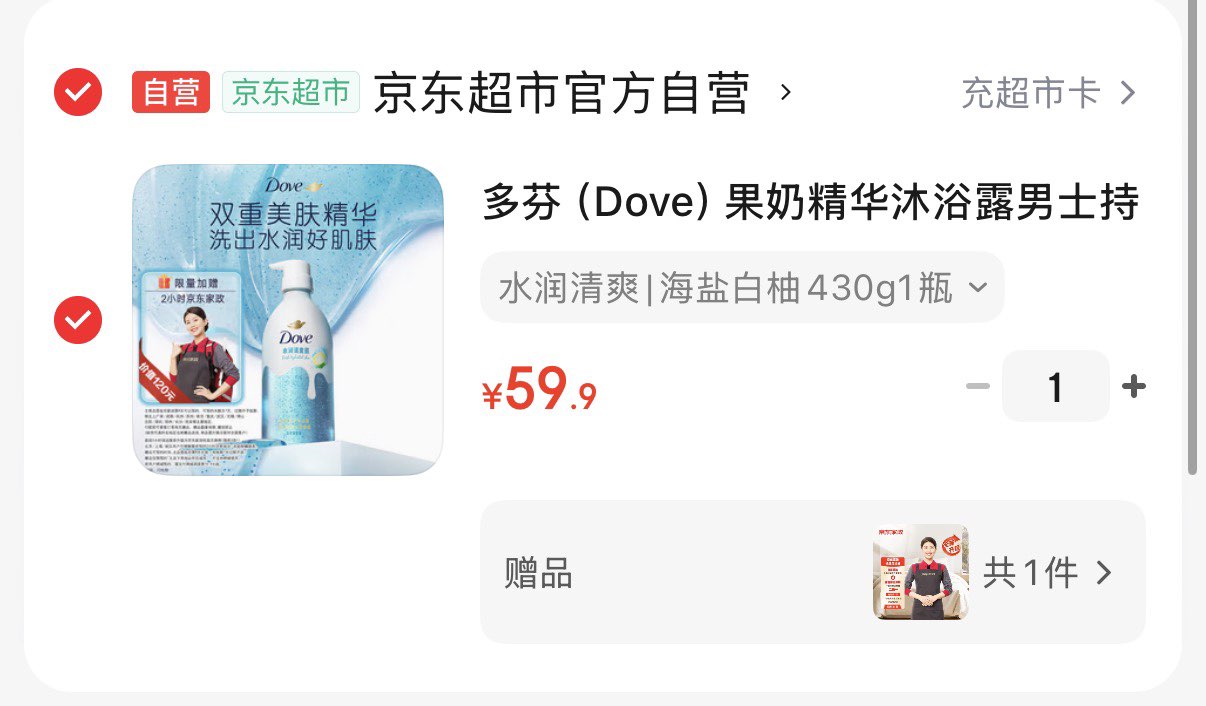Open the 多芬 (Dove) 果奶精华沐浴露 product title
Screen dimensions: 1206x706
[x=812, y=203]
